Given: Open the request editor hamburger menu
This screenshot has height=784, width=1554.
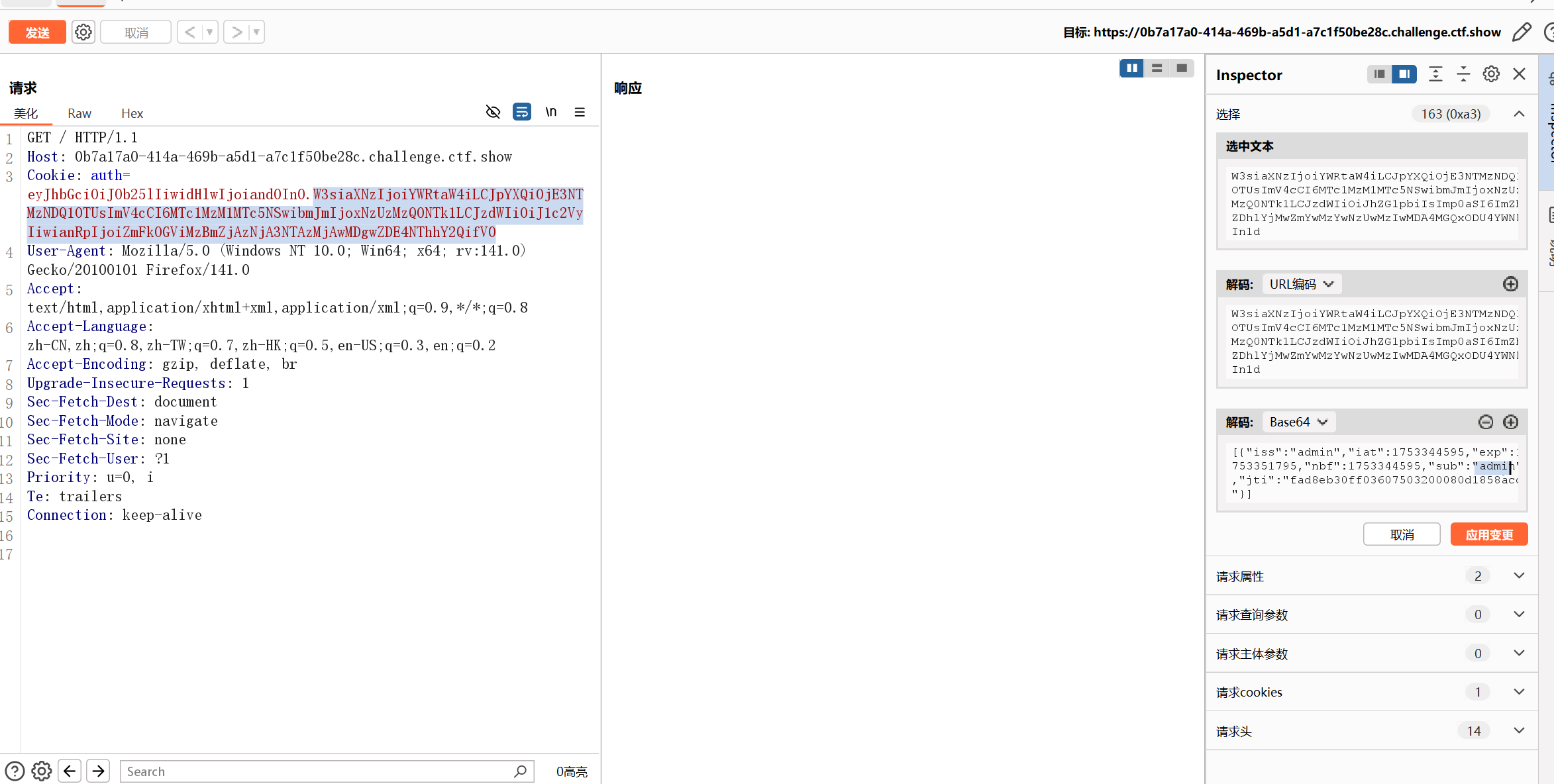Looking at the screenshot, I should click(x=580, y=112).
